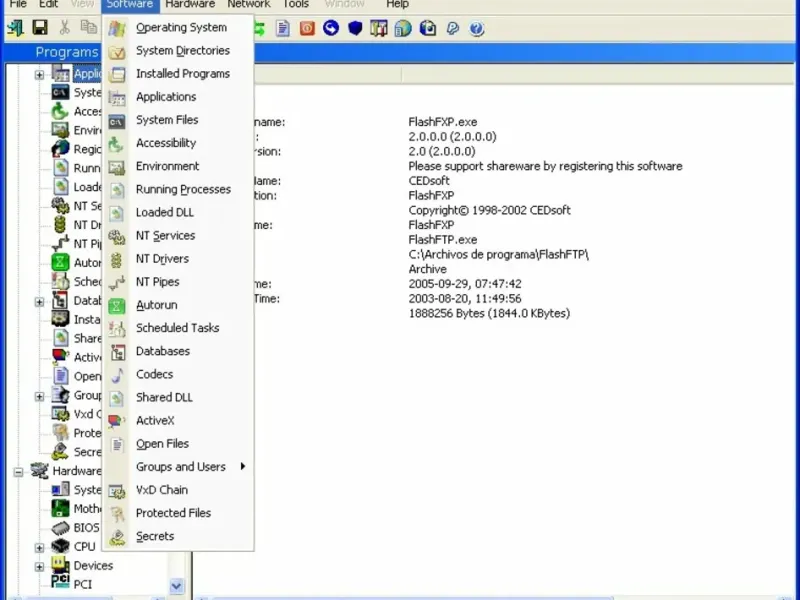800x600 pixels.
Task: Open the Network menu
Action: 249,5
